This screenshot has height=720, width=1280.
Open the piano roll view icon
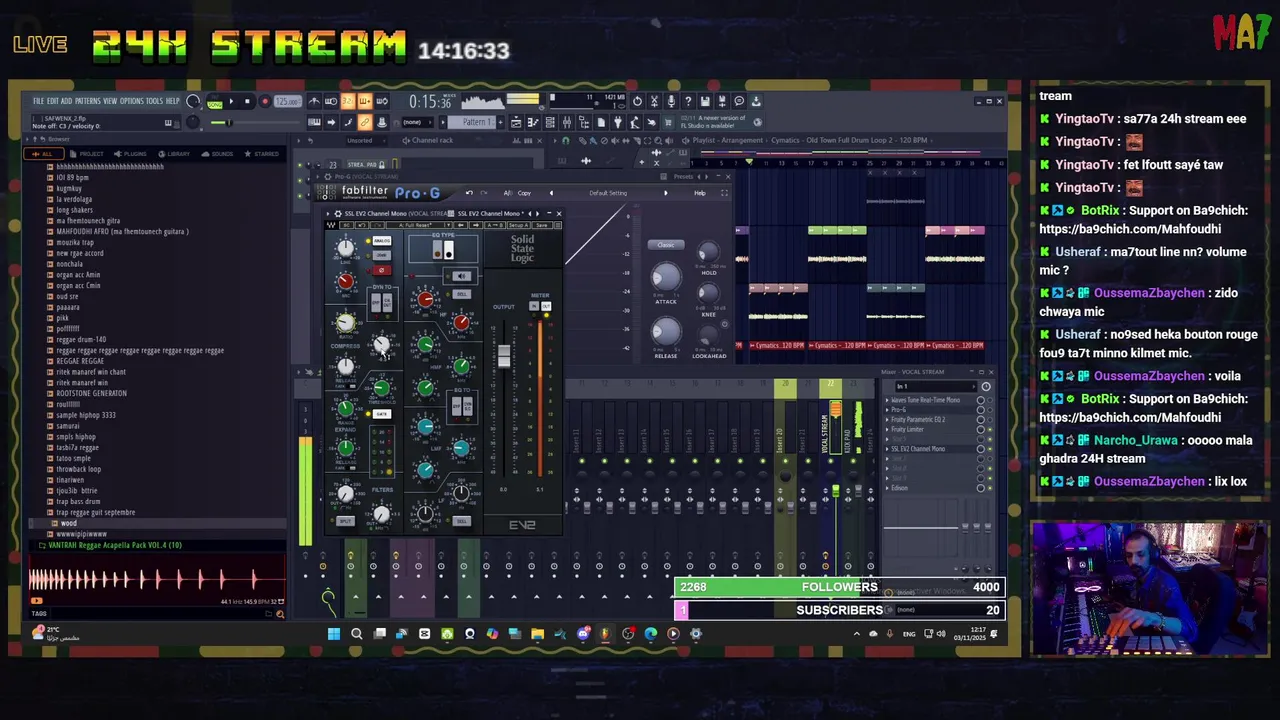pos(533,122)
